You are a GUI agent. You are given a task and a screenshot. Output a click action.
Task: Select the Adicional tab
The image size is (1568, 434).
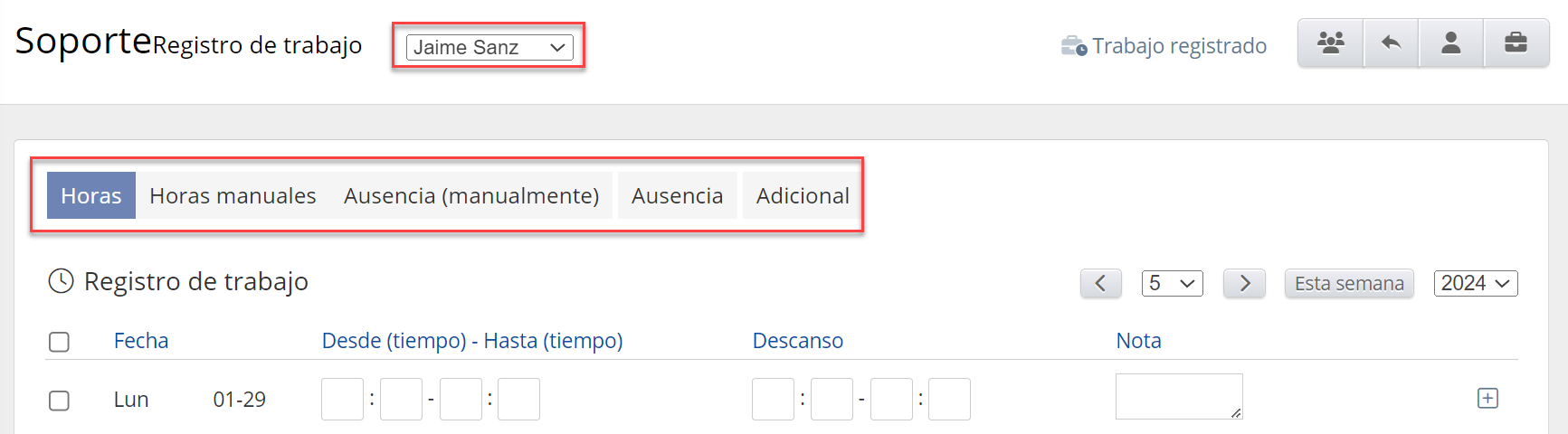click(803, 195)
